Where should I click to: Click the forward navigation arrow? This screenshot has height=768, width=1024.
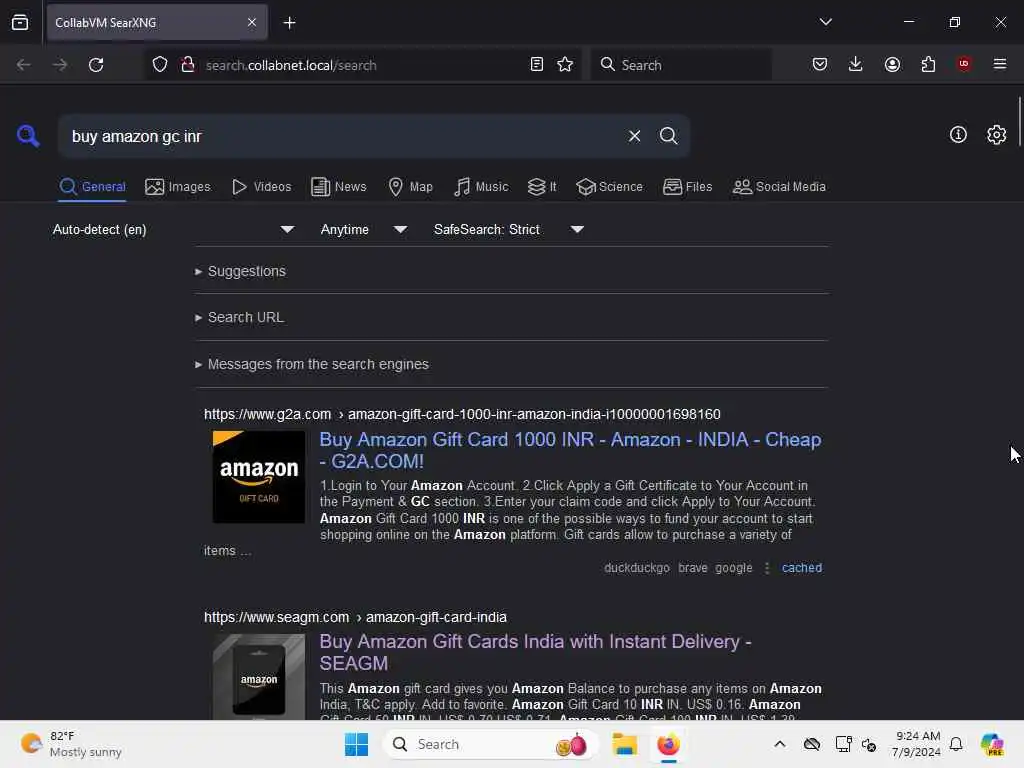60,65
